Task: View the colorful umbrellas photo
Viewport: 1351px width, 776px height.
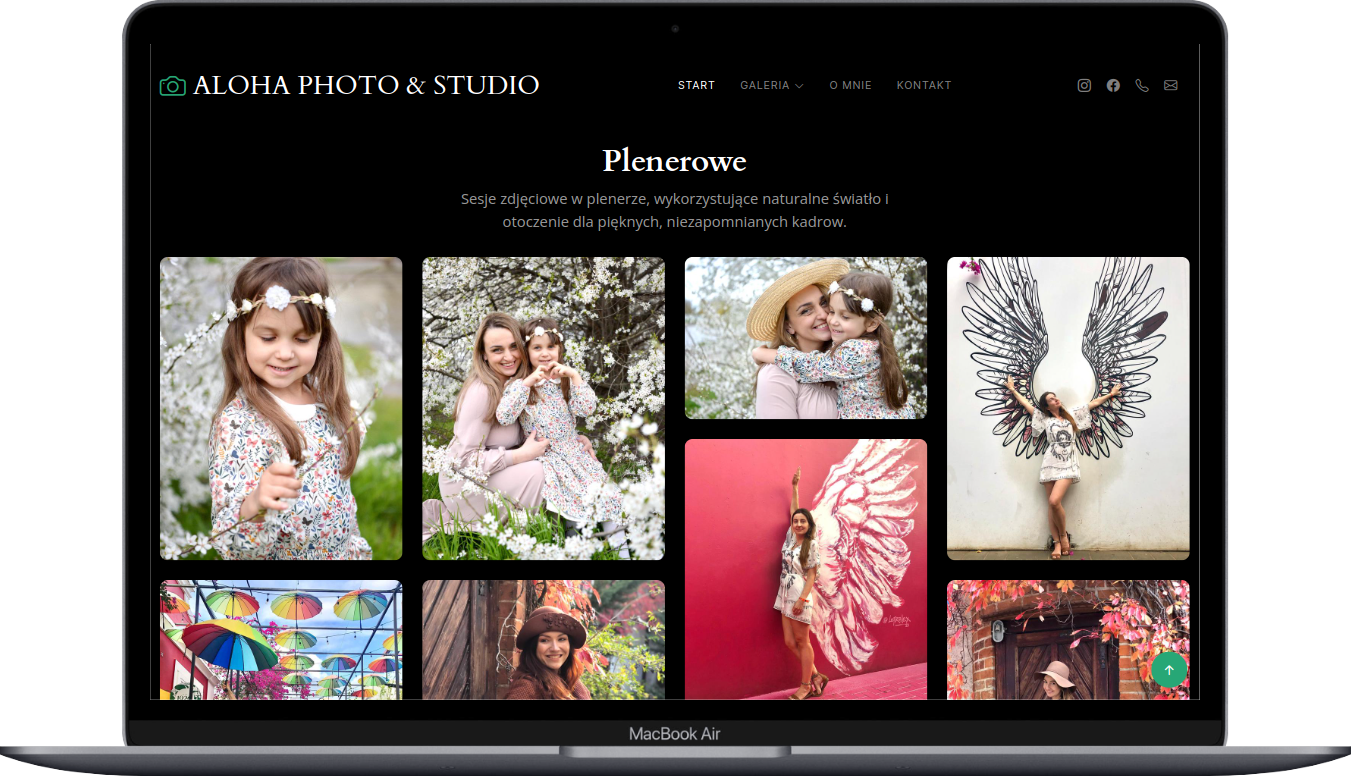Action: pyautogui.click(x=281, y=640)
